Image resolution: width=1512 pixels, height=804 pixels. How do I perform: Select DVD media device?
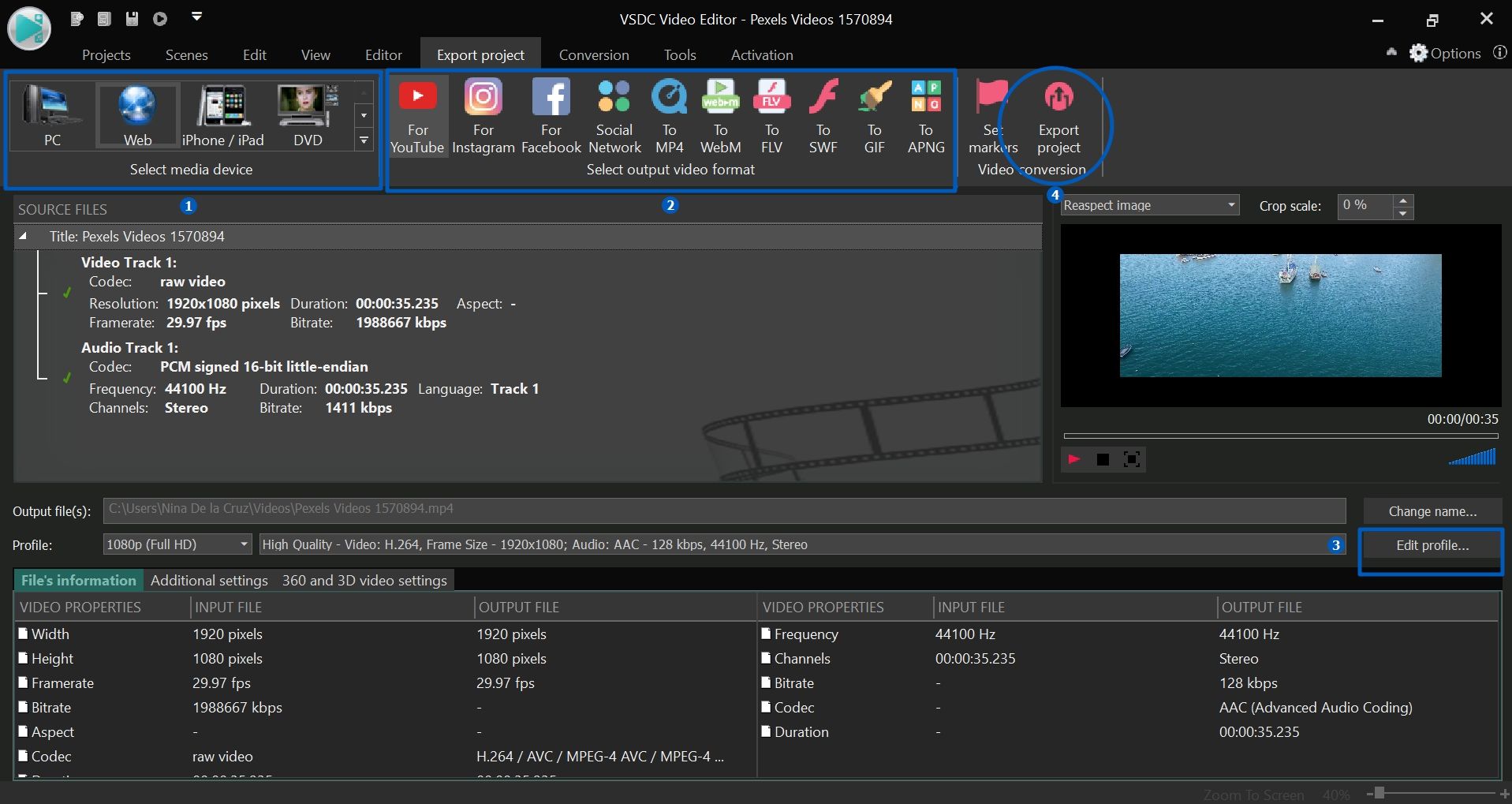coord(308,115)
